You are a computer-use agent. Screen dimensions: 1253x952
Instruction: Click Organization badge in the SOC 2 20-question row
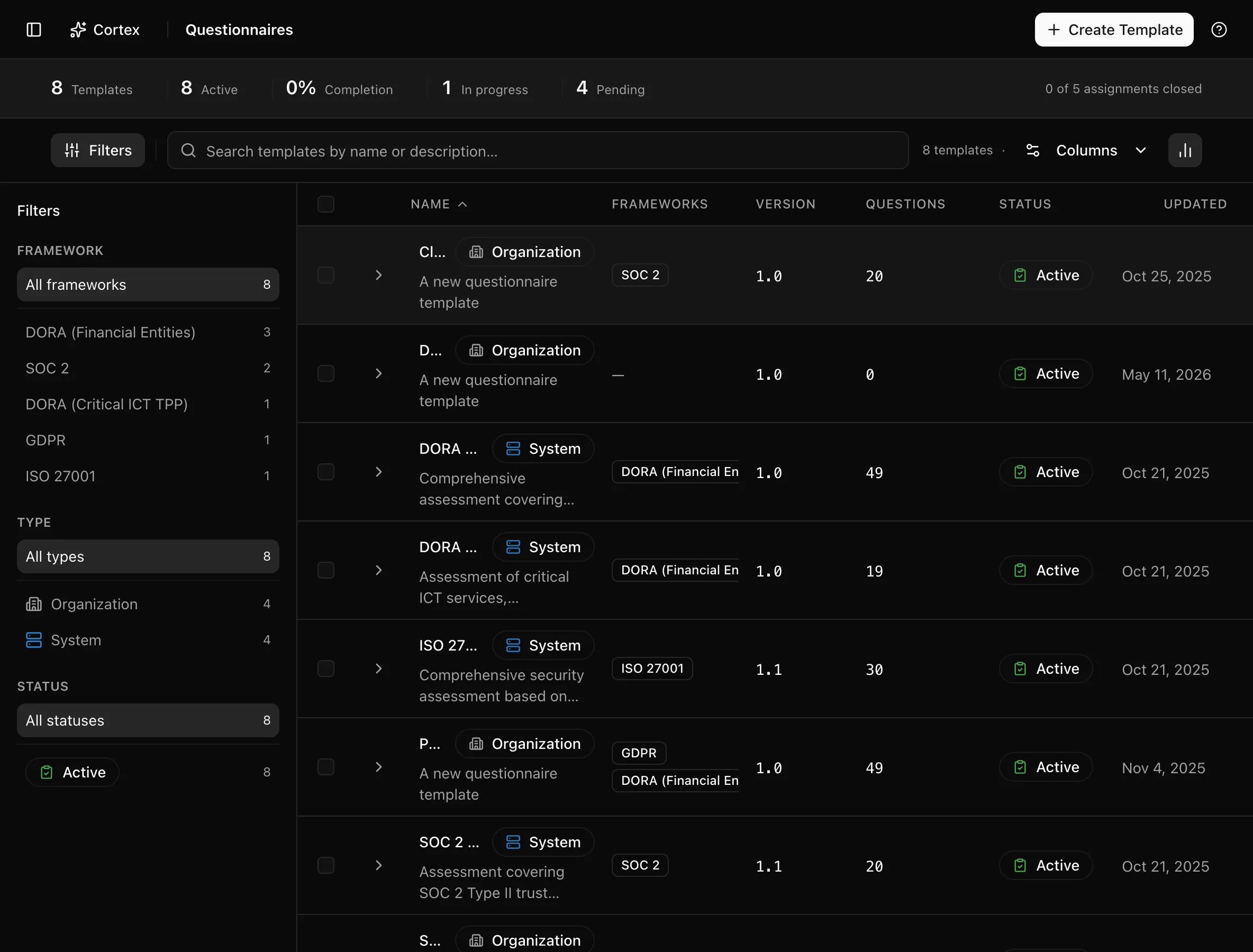coord(524,252)
